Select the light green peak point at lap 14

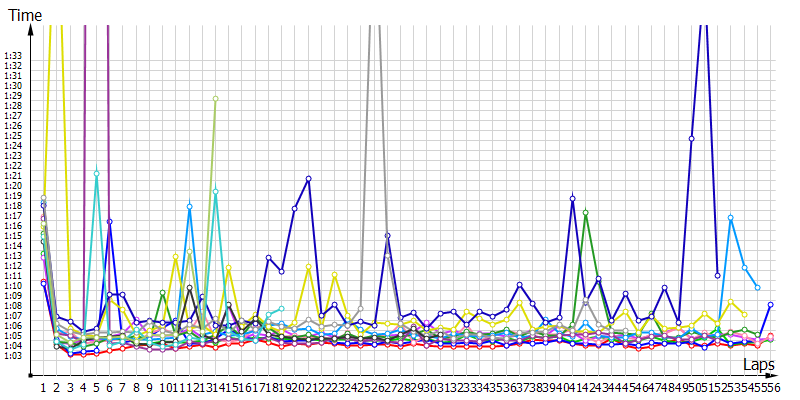(215, 99)
